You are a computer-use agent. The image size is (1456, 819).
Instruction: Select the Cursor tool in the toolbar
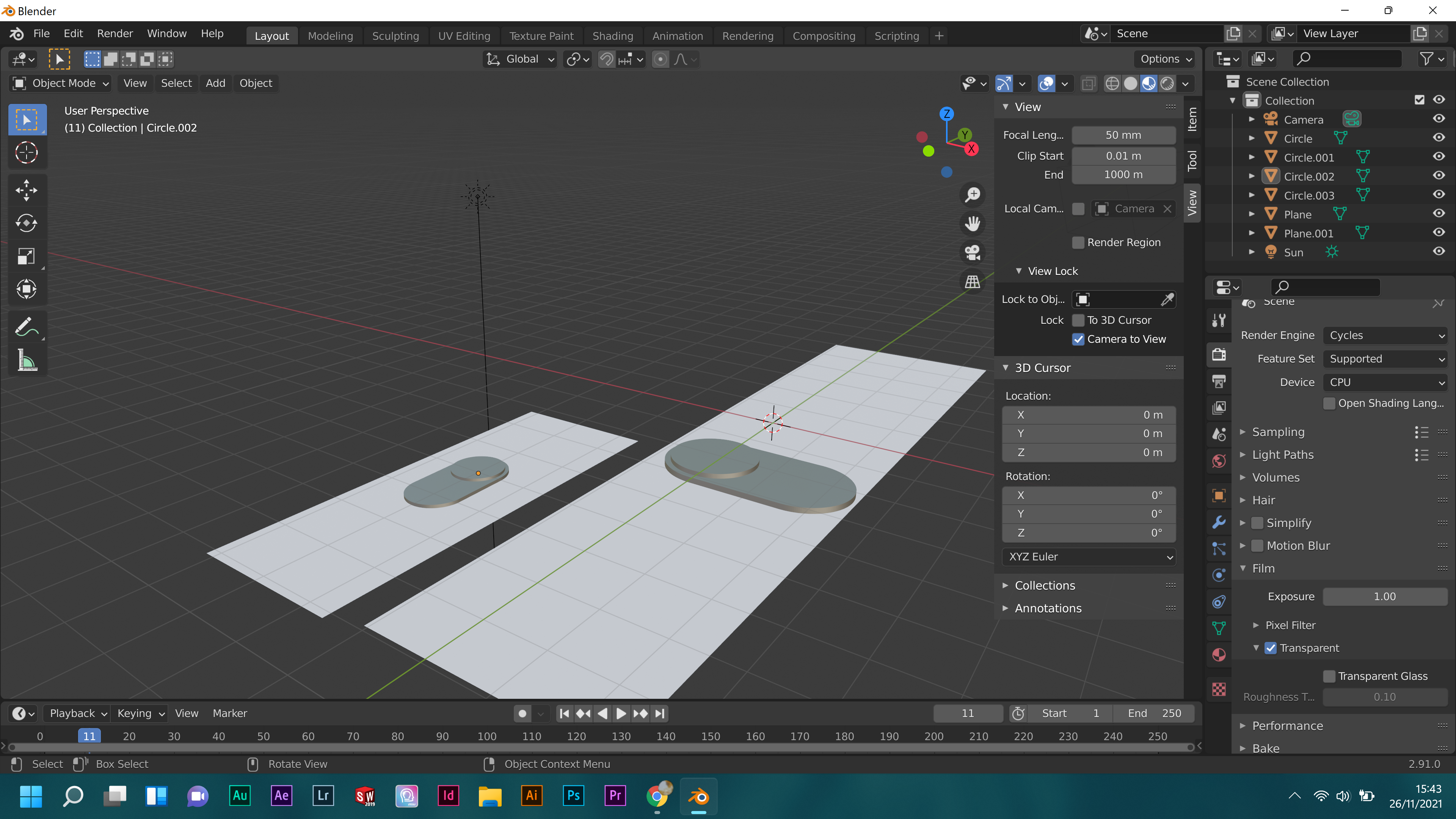(x=27, y=152)
